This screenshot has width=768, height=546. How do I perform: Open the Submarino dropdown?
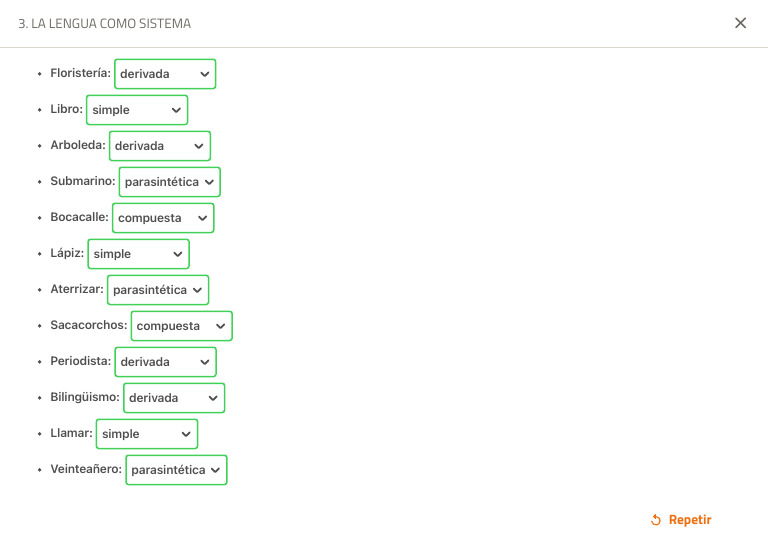(x=169, y=182)
